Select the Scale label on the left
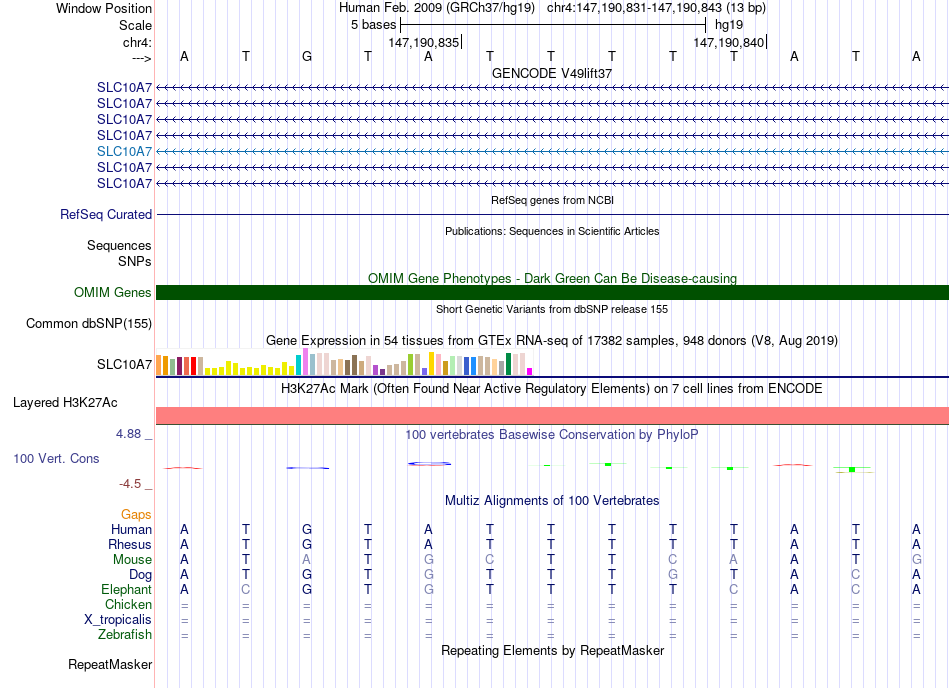The width and height of the screenshot is (950, 688). coord(135,25)
